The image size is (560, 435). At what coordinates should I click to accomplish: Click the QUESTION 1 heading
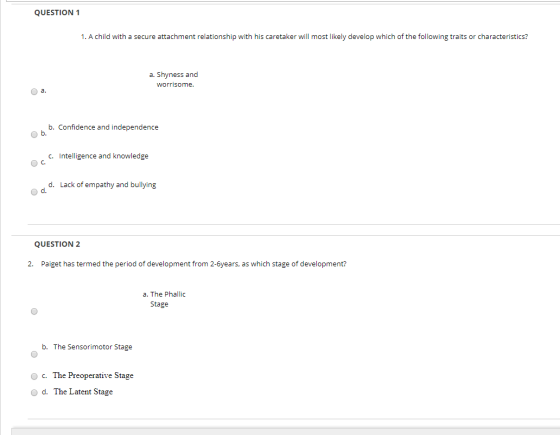point(57,12)
